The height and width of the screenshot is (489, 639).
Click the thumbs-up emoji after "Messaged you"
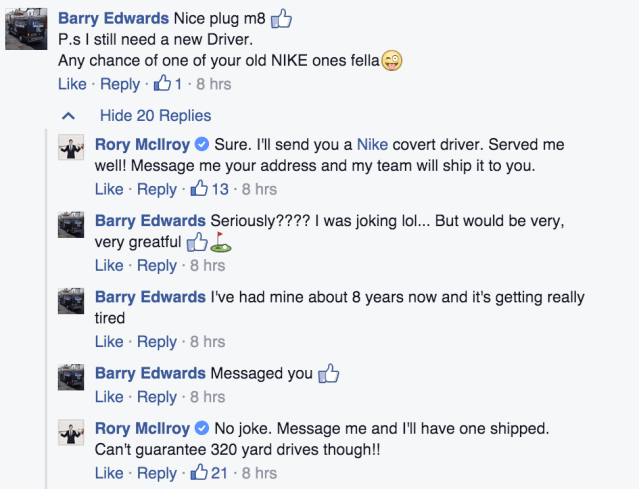tap(329, 374)
